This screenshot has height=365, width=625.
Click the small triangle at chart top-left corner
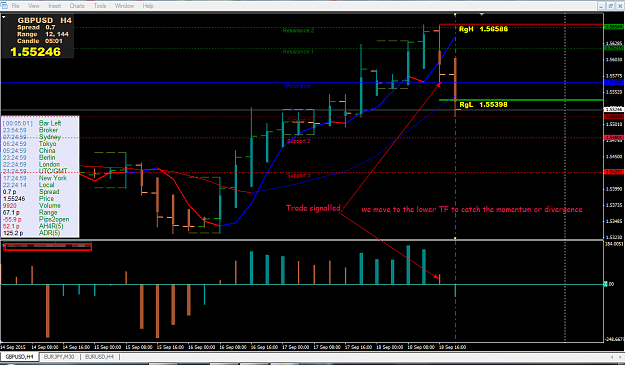pos(4,17)
